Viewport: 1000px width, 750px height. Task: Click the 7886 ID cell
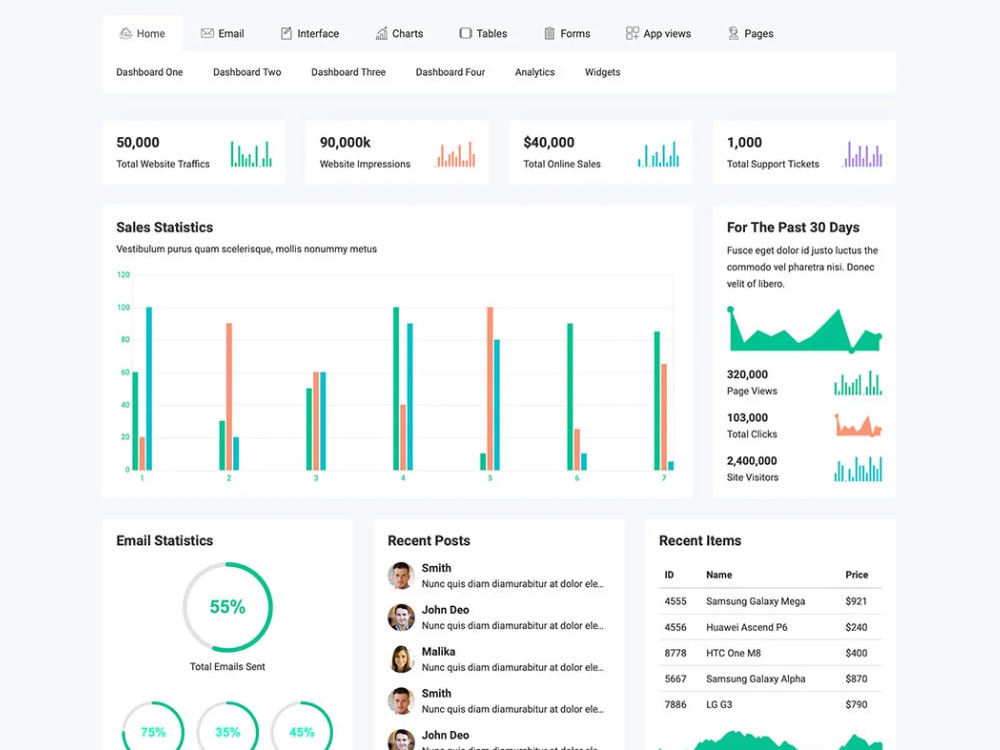coord(675,704)
